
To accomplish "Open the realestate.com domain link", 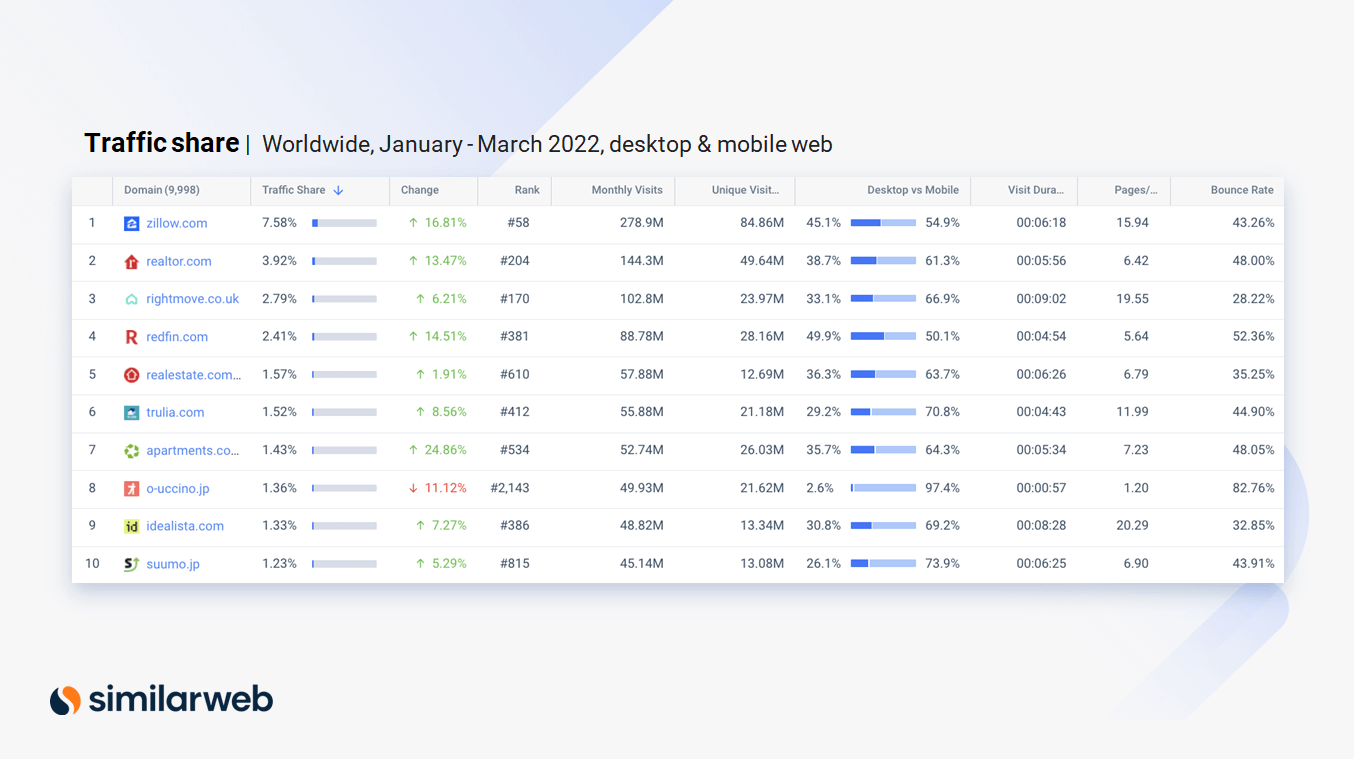I will (194, 375).
